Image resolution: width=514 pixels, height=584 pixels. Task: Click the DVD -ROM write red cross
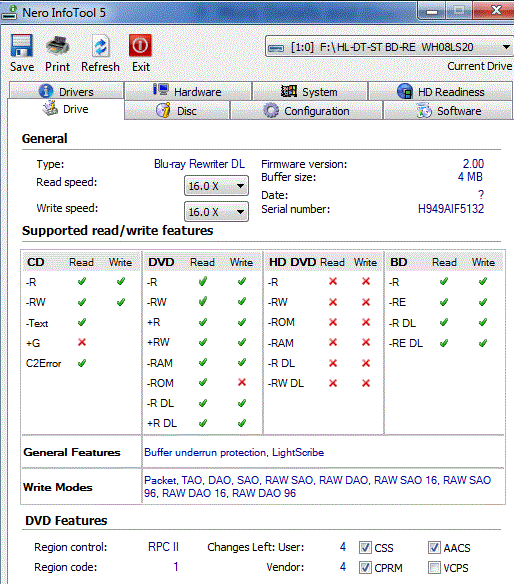[x=242, y=382]
